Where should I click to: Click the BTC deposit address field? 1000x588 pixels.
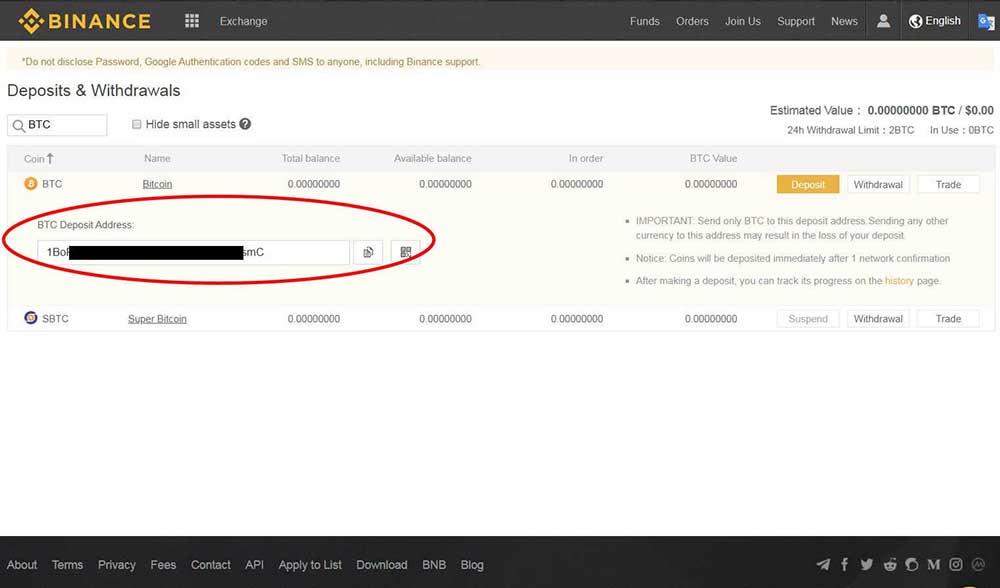(x=193, y=252)
